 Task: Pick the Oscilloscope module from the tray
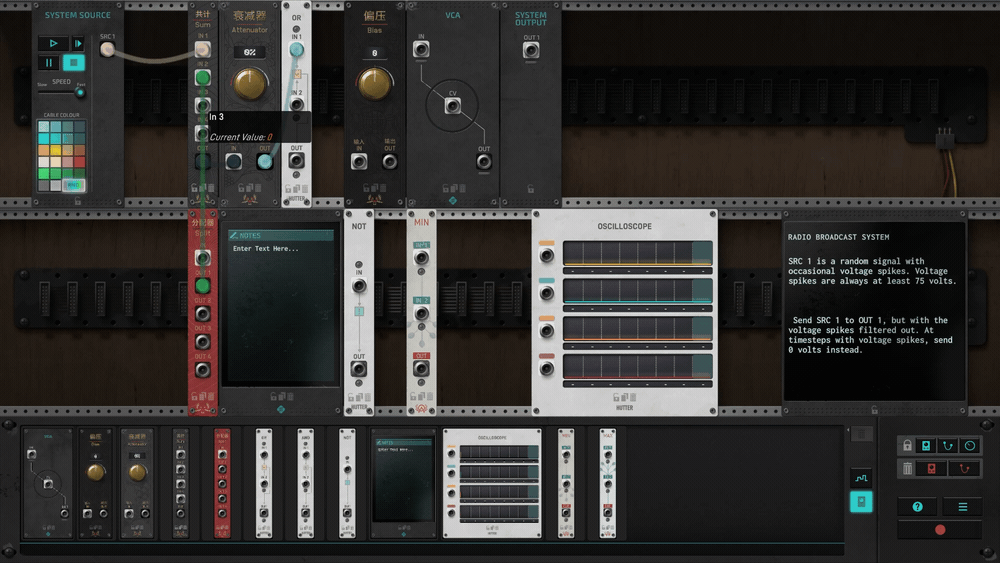[492, 483]
